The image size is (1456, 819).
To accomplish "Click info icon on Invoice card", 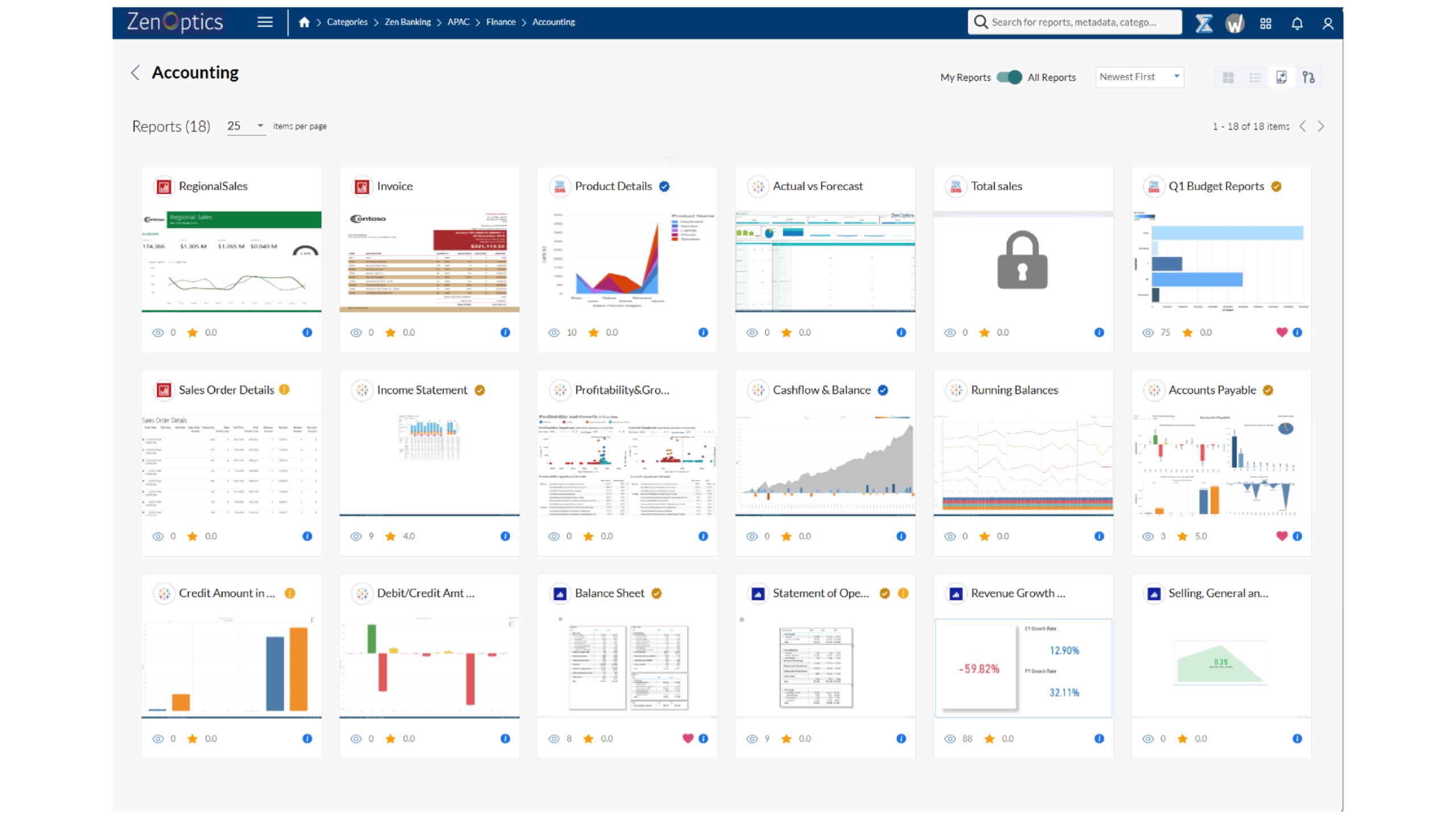I will pyautogui.click(x=505, y=333).
